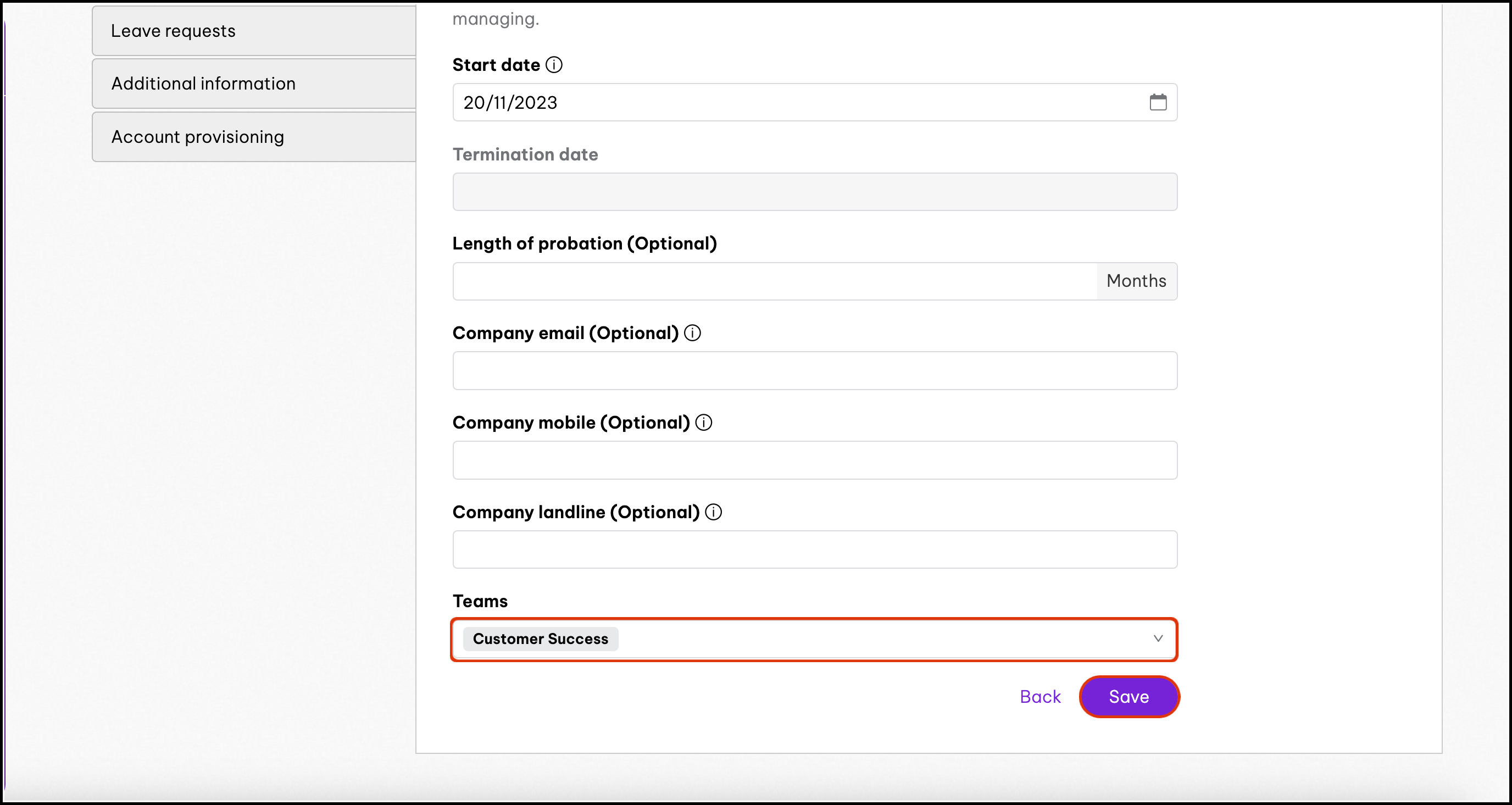The image size is (1512, 805).
Task: Focus the Company mobile field
Action: coord(815,460)
